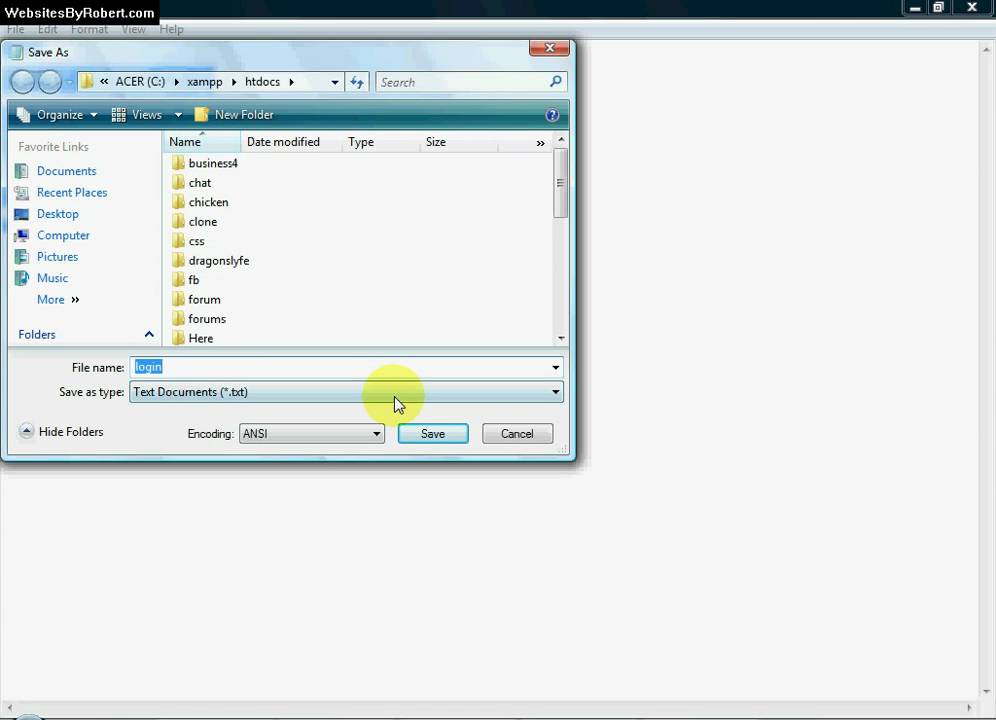Click the fb folder icon
Screen dimensions: 996x720
178,280
